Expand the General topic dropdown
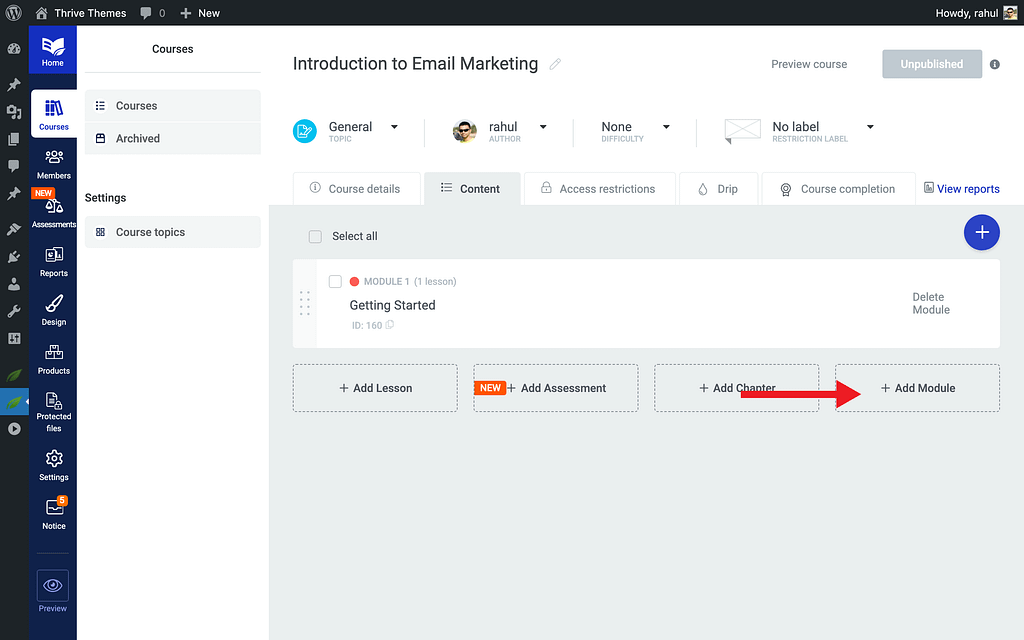The image size is (1024, 640). click(394, 127)
